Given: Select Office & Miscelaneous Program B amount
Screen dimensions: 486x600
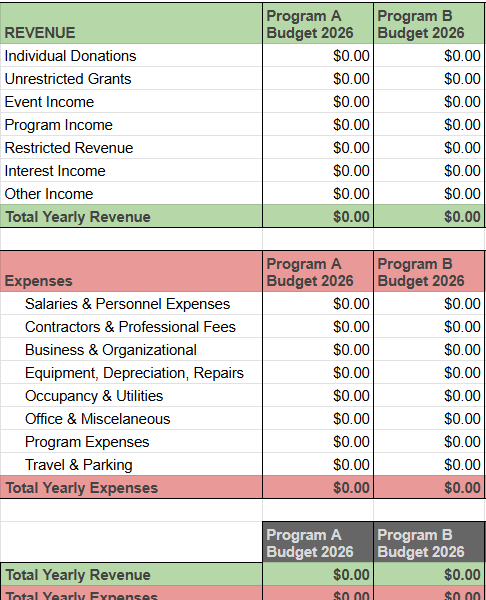Looking at the screenshot, I should (x=429, y=418).
